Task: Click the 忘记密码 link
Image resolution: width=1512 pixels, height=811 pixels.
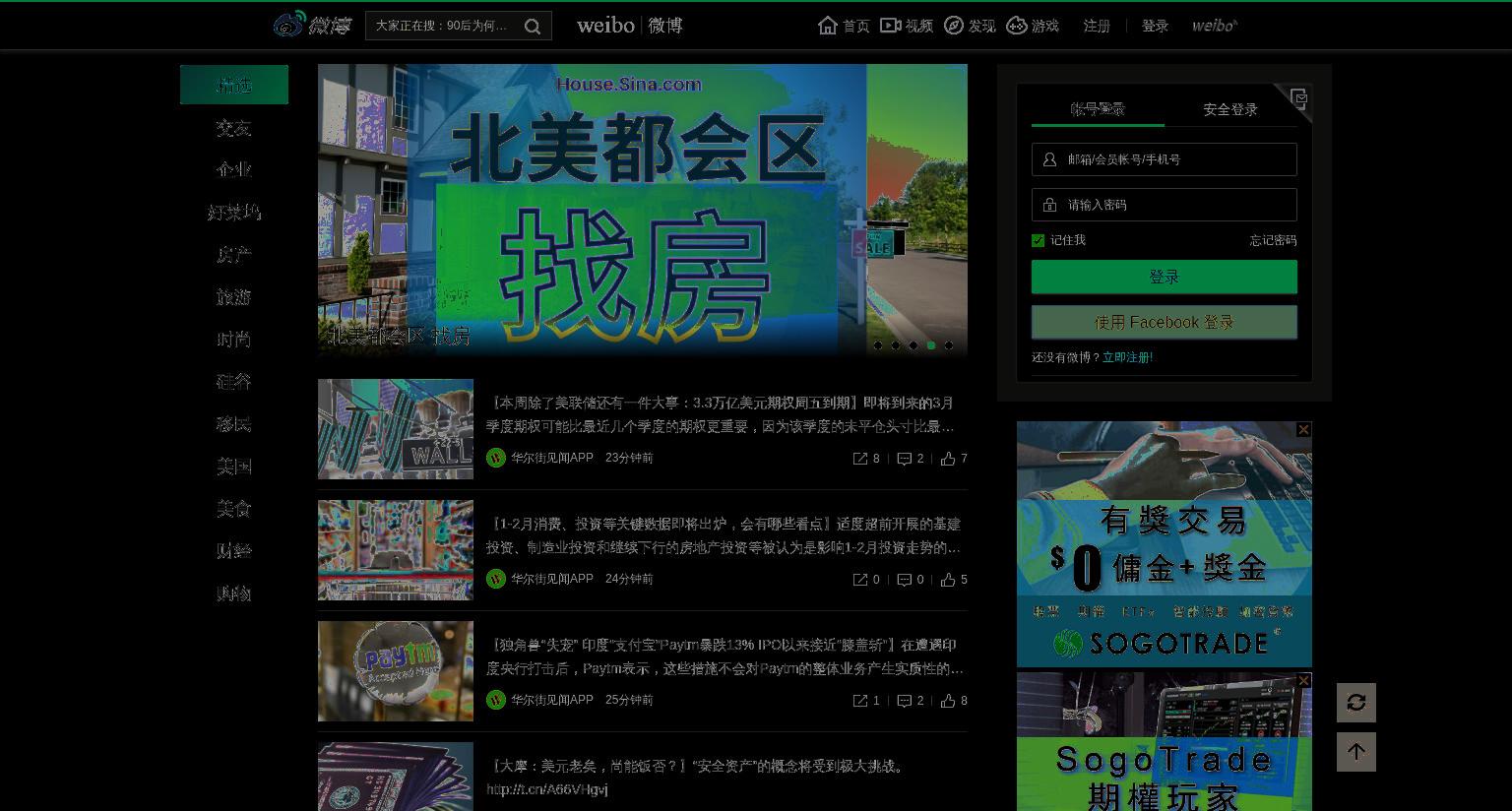Action: pyautogui.click(x=1273, y=240)
